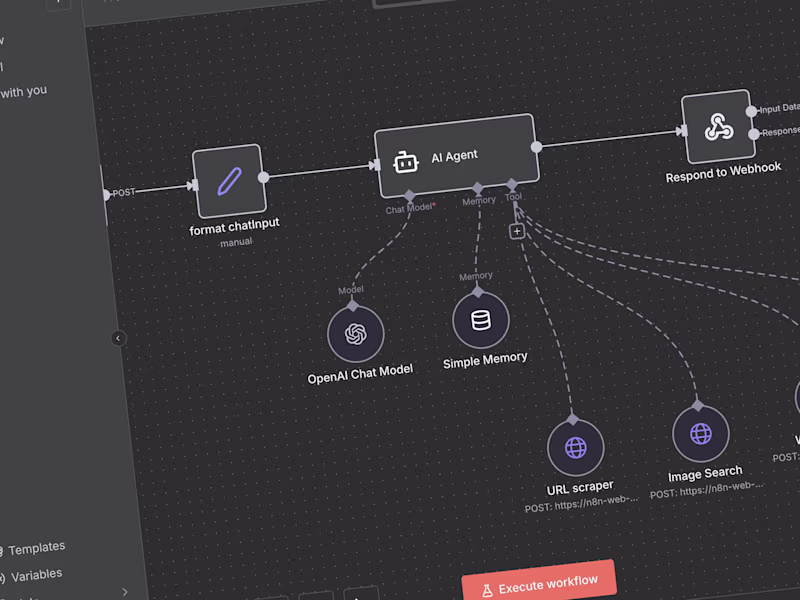Click the Simple Memory top diamond connector
The image size is (800, 600).
click(x=478, y=291)
